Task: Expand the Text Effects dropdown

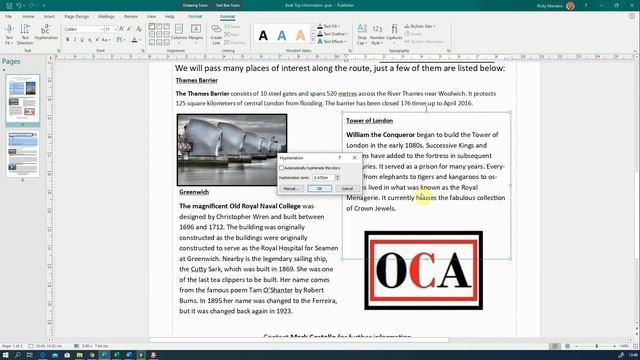Action: point(345,42)
